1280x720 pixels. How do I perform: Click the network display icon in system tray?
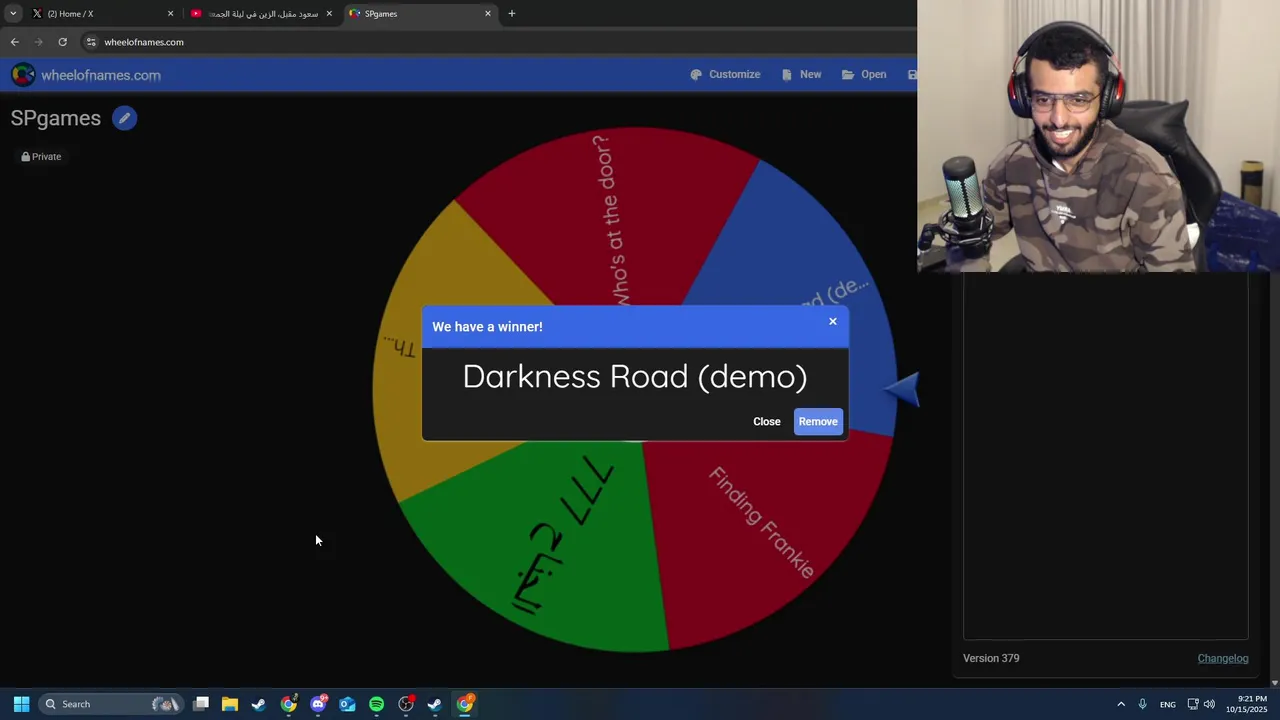[x=1192, y=704]
